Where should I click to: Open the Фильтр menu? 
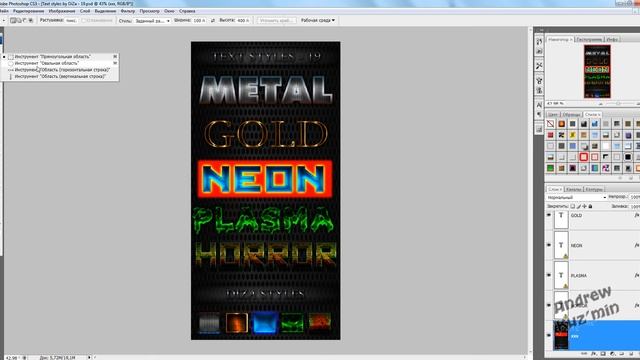[x=128, y=11]
